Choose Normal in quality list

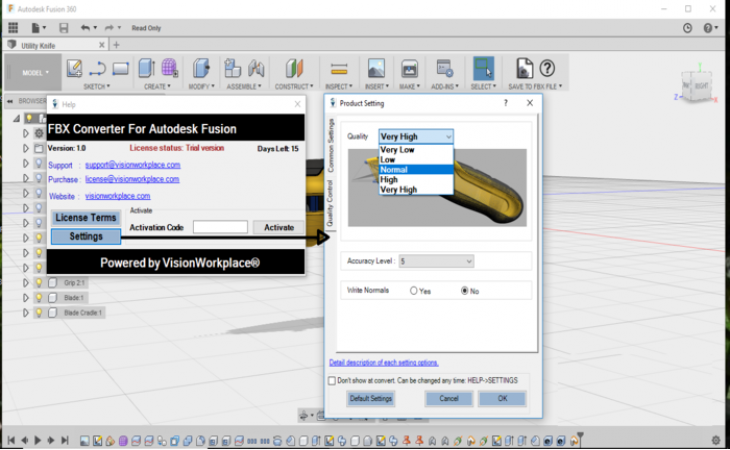pyautogui.click(x=416, y=169)
